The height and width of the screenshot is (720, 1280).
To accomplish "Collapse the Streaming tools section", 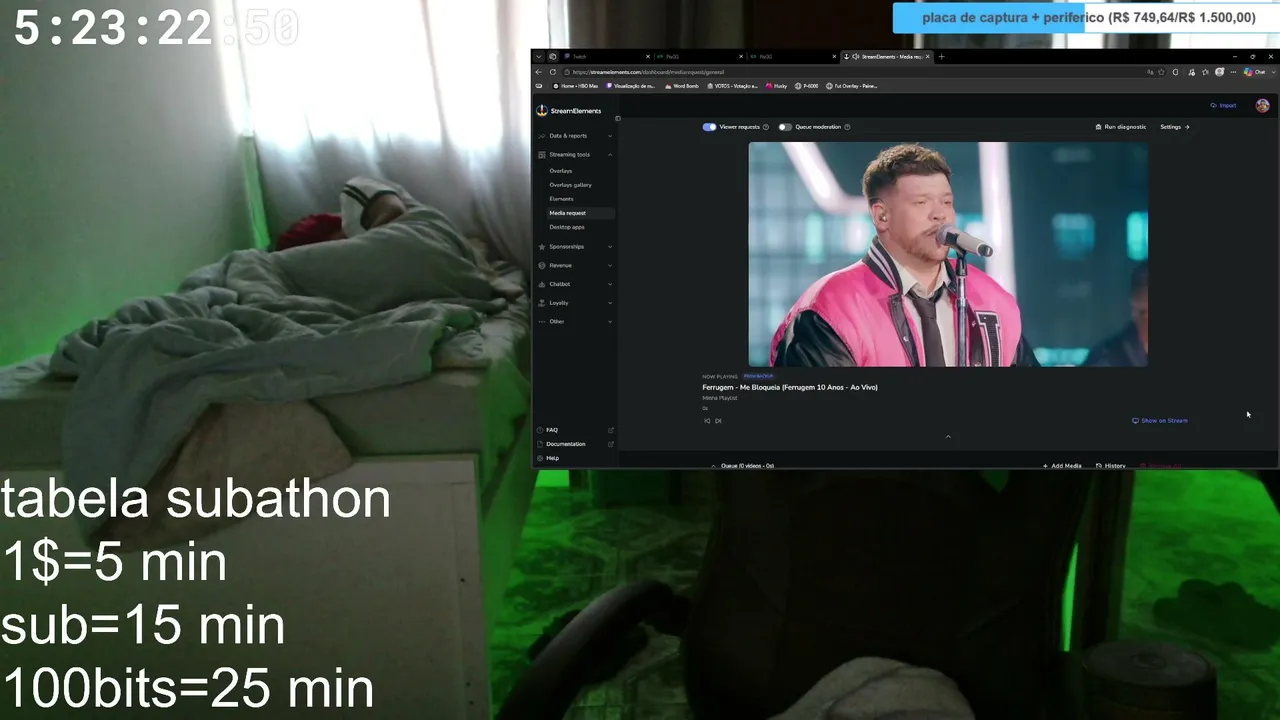I will pyautogui.click(x=575, y=155).
